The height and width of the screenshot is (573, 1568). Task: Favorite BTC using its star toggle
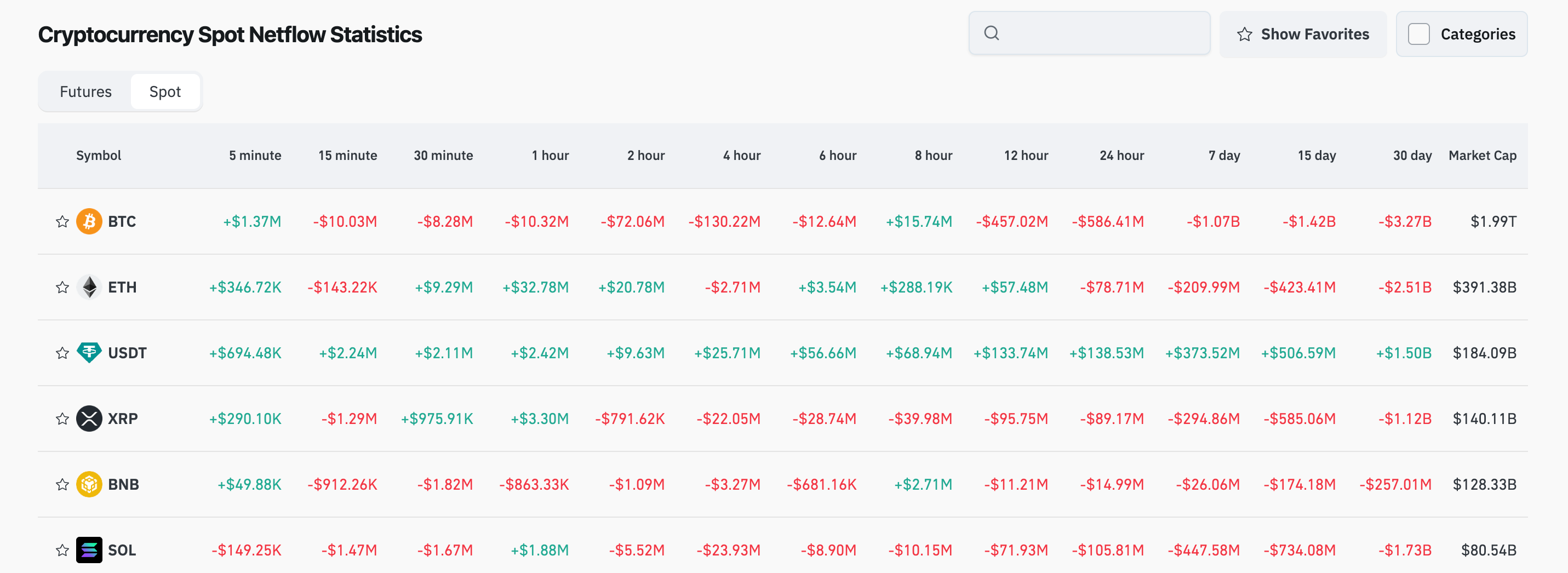click(62, 222)
